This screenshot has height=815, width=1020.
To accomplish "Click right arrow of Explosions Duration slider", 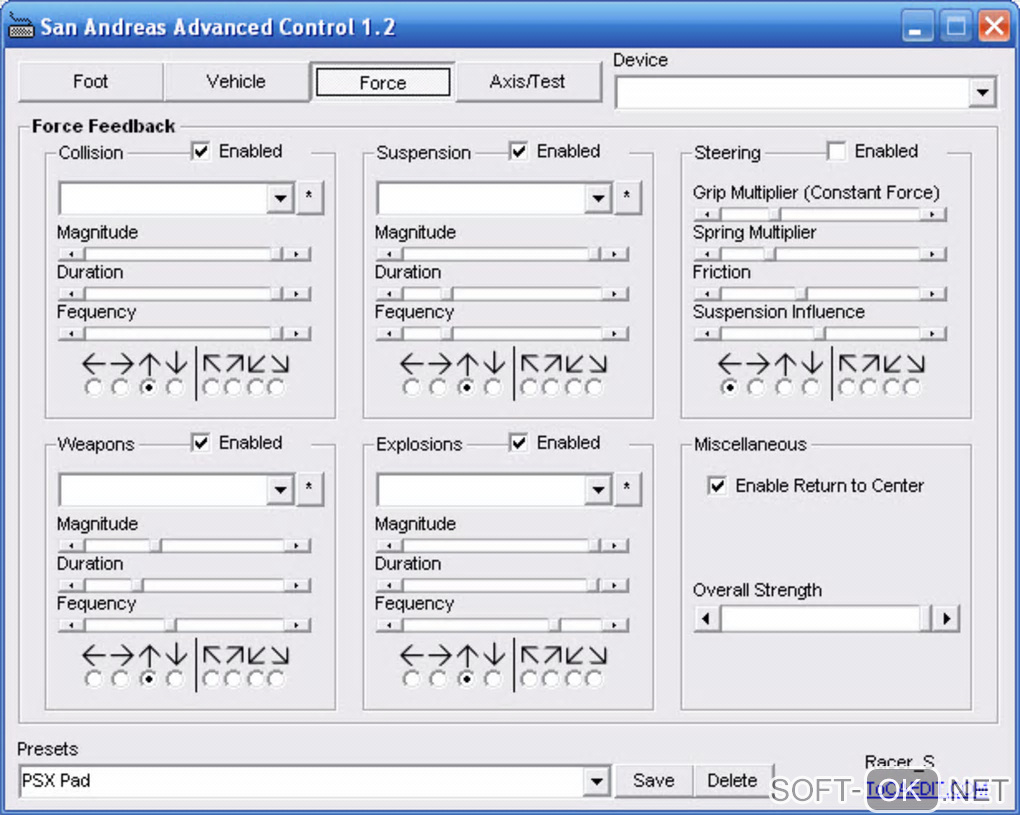I will click(614, 585).
